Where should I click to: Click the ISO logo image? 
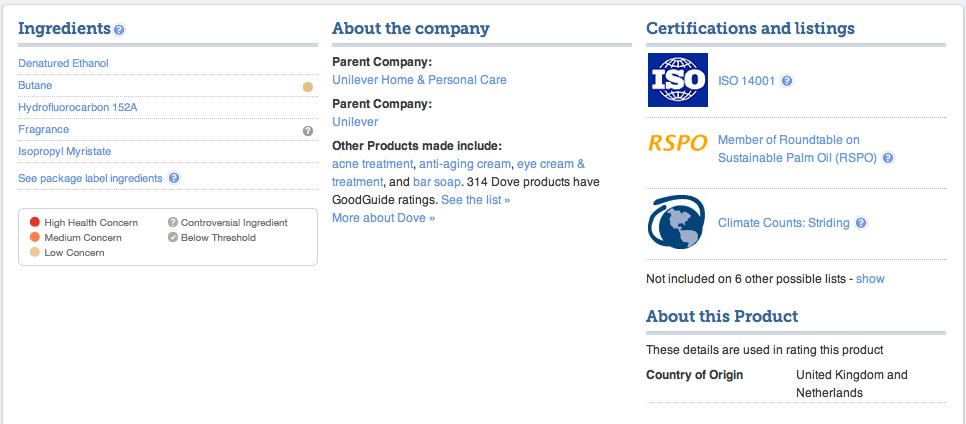click(677, 81)
